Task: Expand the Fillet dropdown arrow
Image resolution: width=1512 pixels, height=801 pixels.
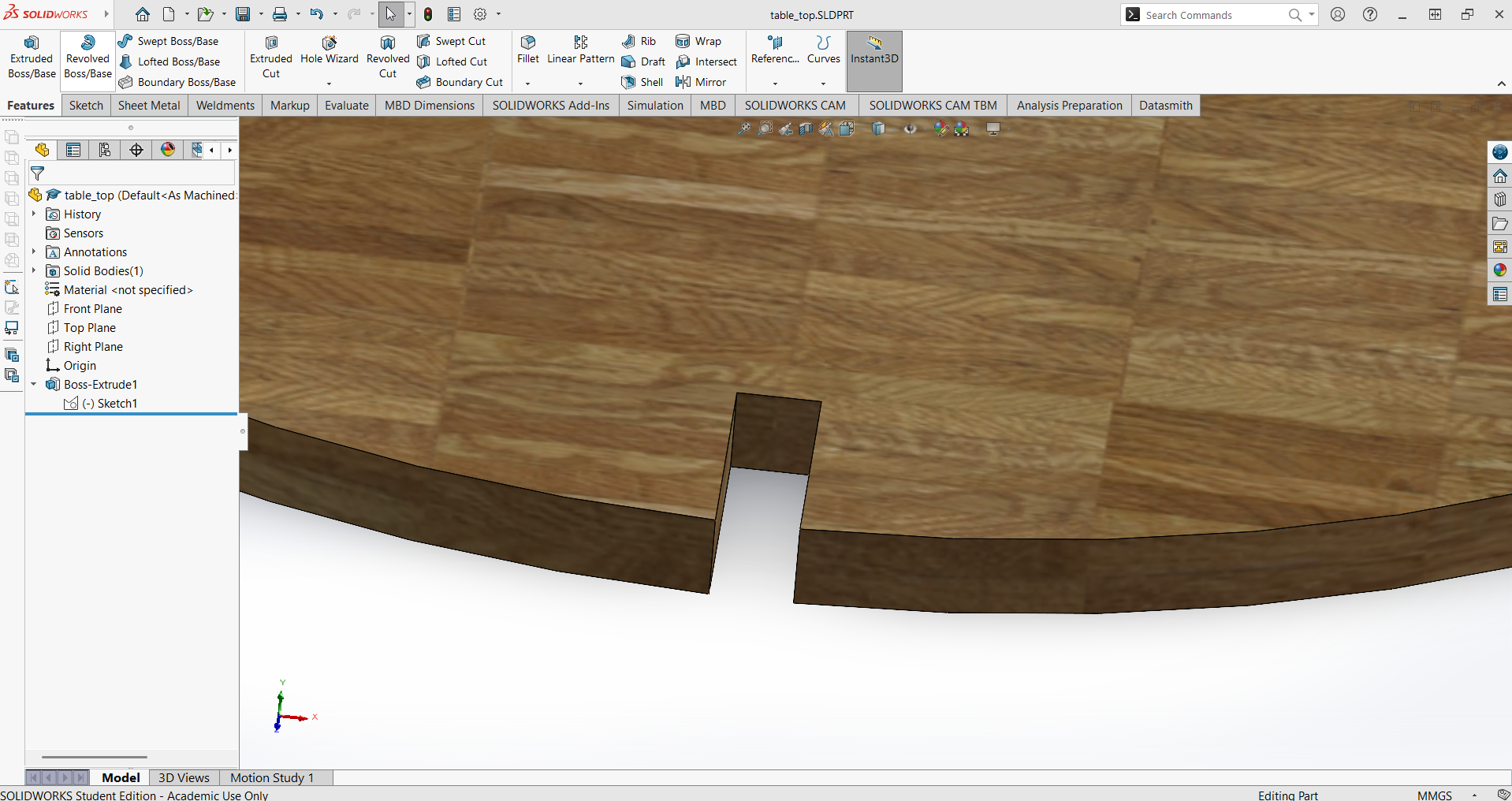Action: 527,84
